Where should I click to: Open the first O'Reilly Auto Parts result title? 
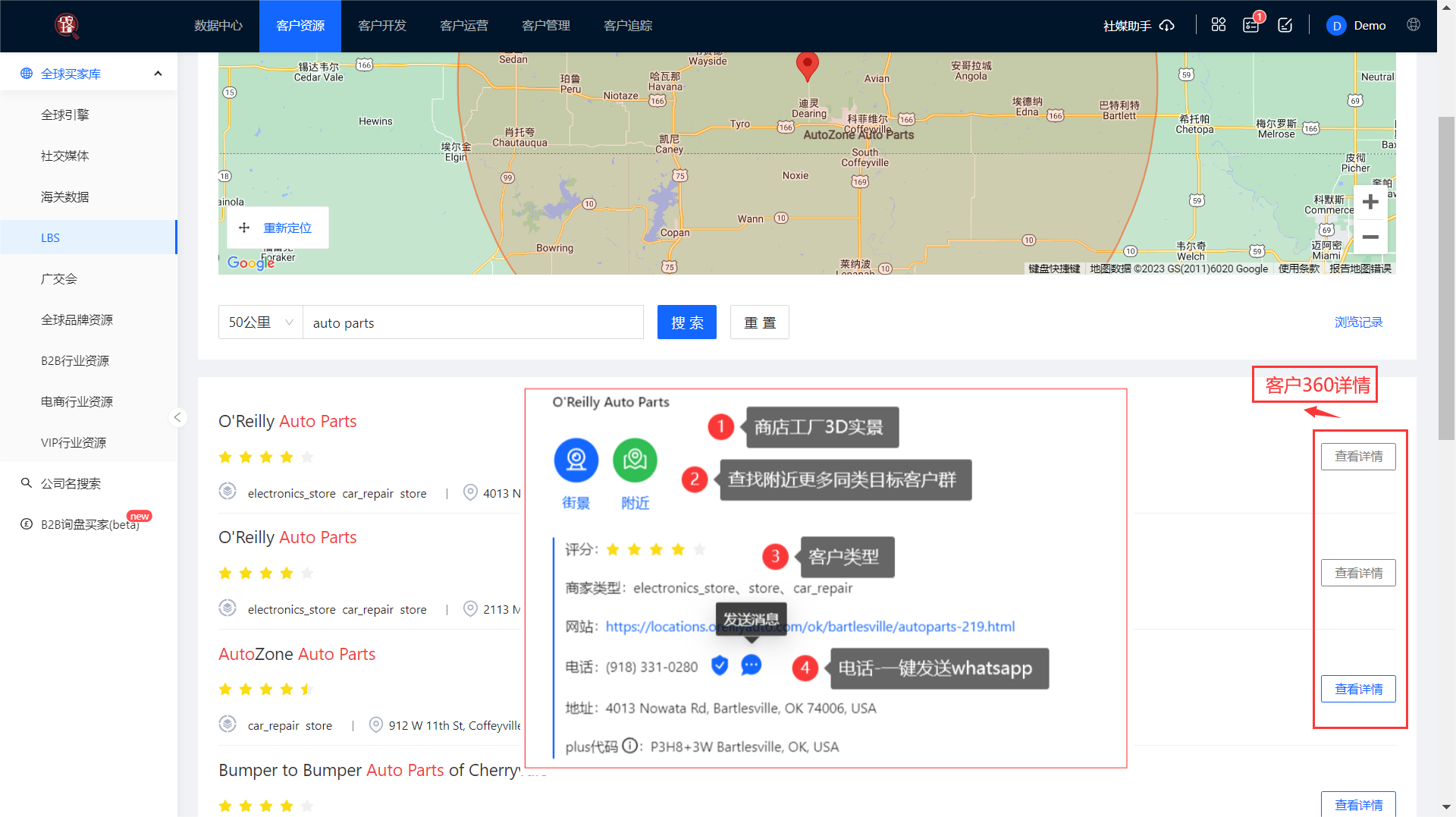(x=287, y=421)
